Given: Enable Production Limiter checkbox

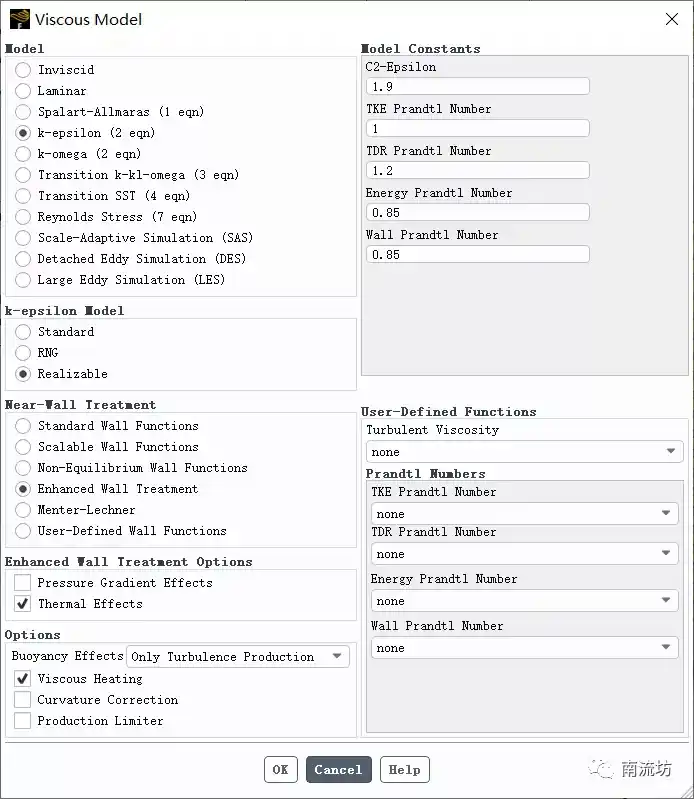Looking at the screenshot, I should pos(22,721).
